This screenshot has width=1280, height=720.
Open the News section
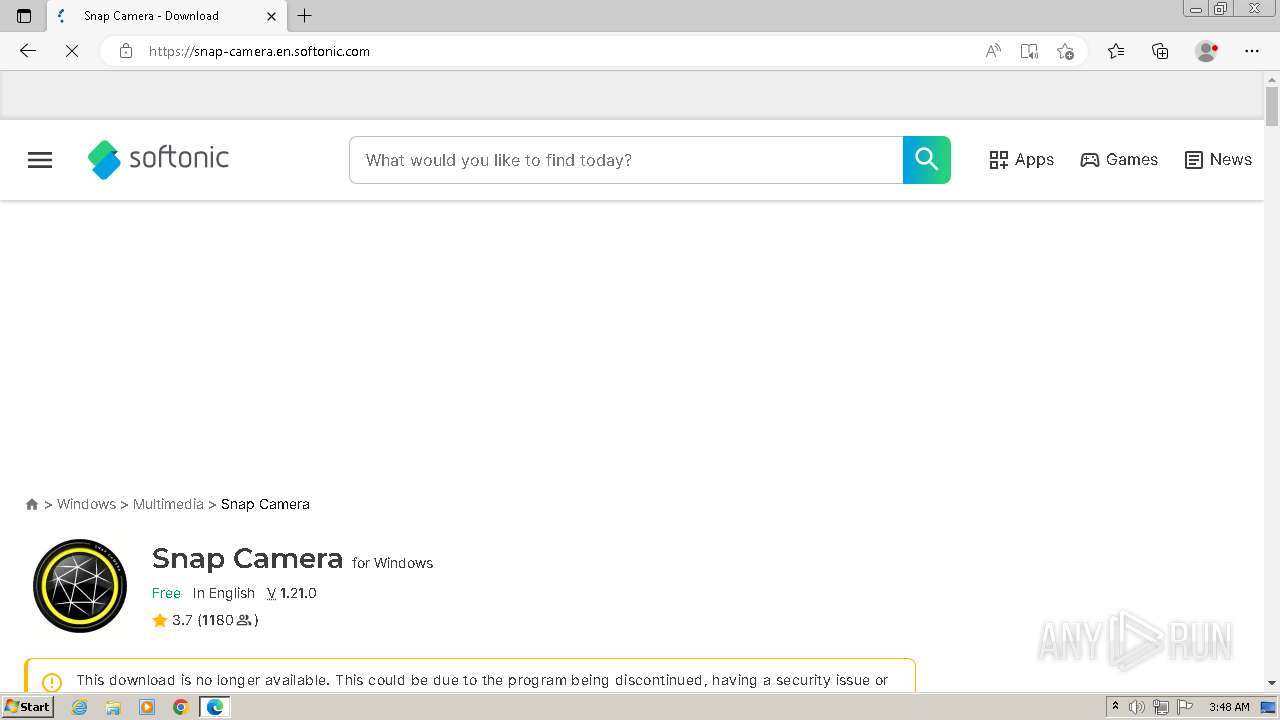1218,160
